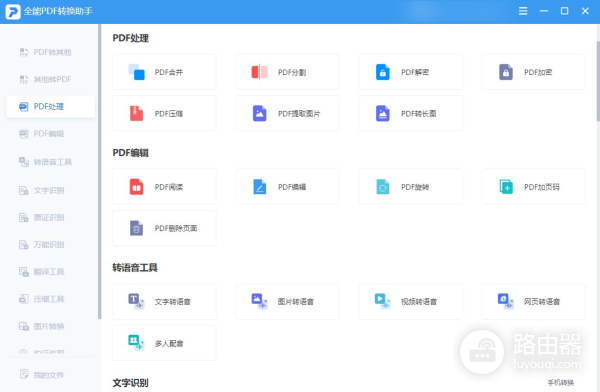Launch the PDF删除页面 delete pages tool
600x392 pixels.
coord(164,228)
